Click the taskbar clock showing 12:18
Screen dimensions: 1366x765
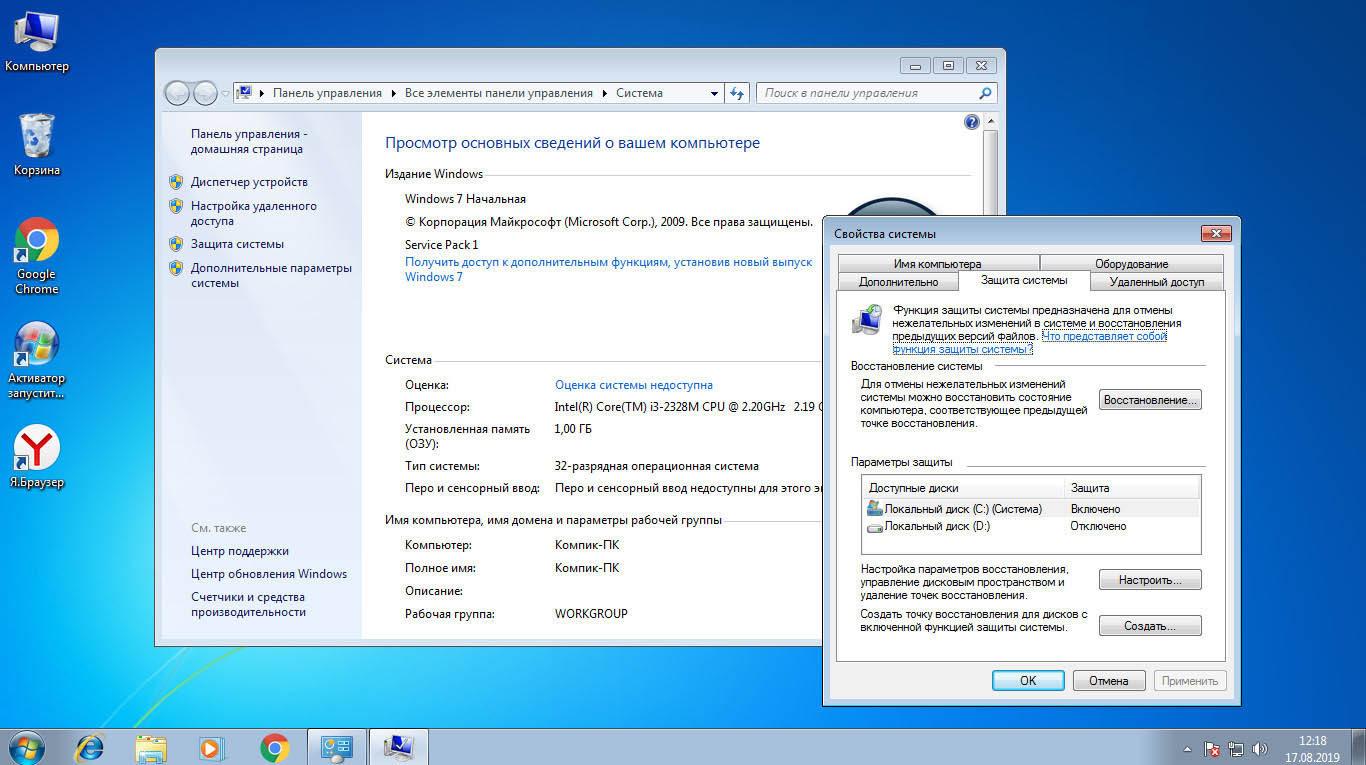1312,748
